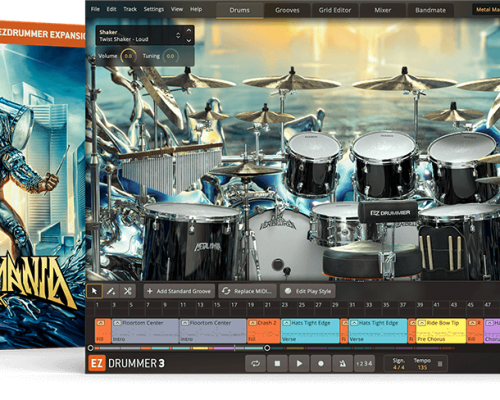The height and width of the screenshot is (400, 500).
Task: Click the Tempo value 135
Action: click(422, 367)
